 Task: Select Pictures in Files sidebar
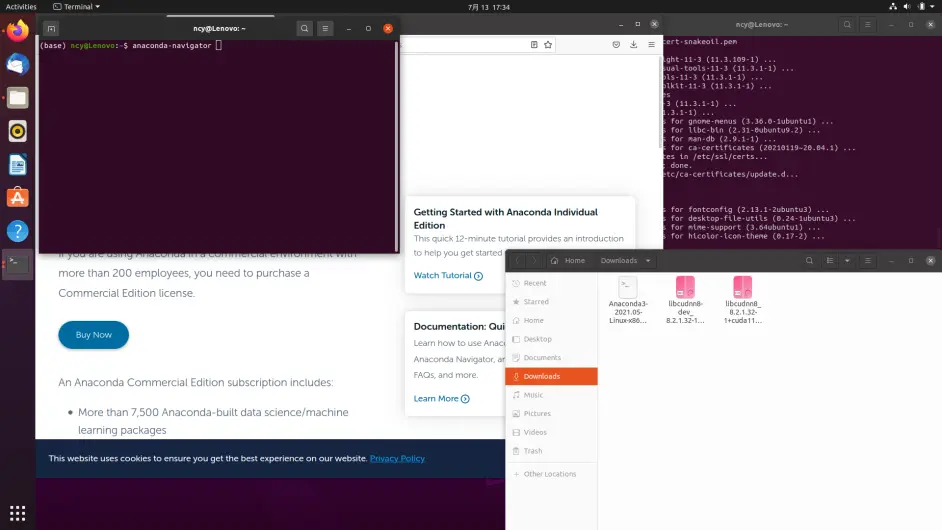click(x=552, y=413)
